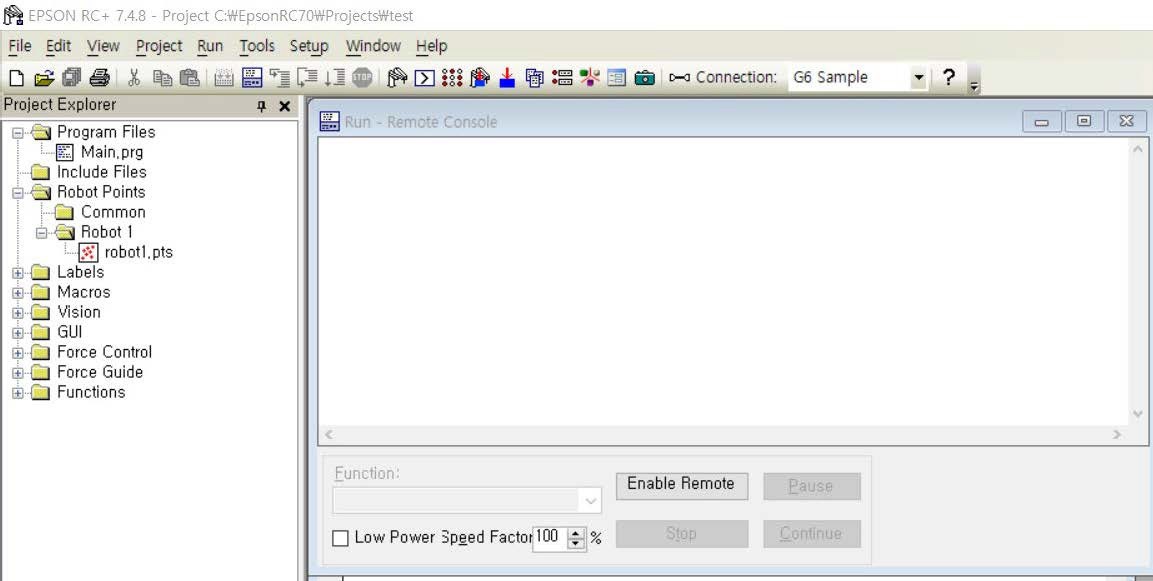1153x581 pixels.
Task: Expand the GUI folder
Action: click(x=18, y=333)
